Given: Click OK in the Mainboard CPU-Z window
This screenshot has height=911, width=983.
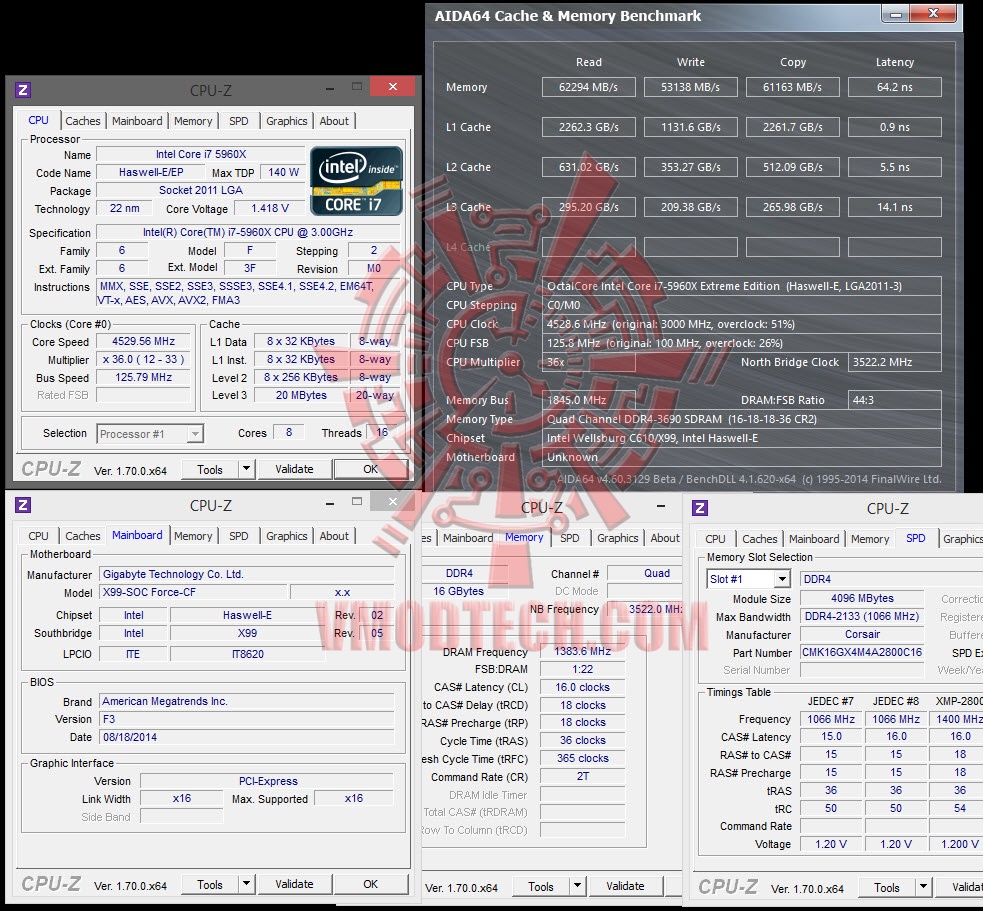Looking at the screenshot, I should pyautogui.click(x=371, y=884).
